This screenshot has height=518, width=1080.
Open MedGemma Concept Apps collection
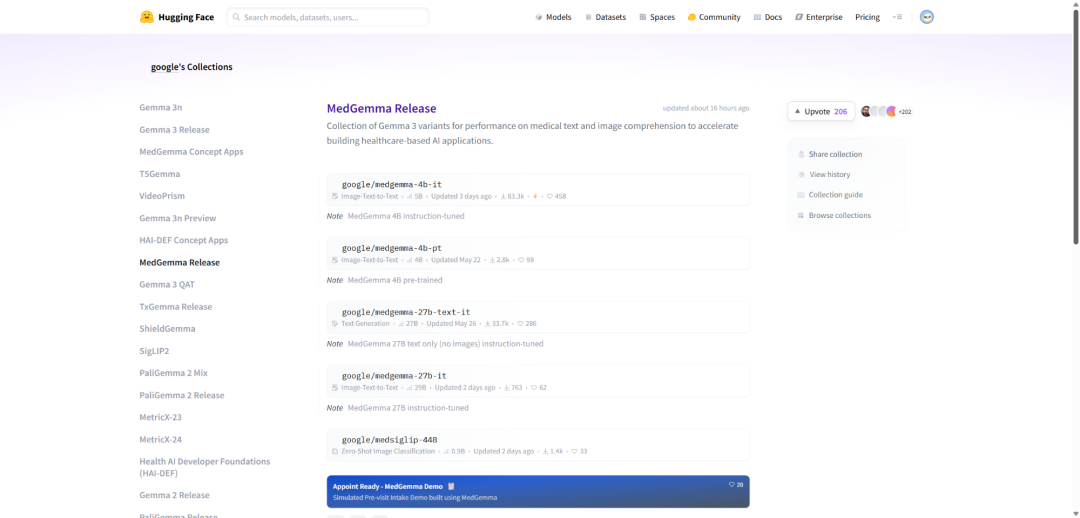coord(191,152)
